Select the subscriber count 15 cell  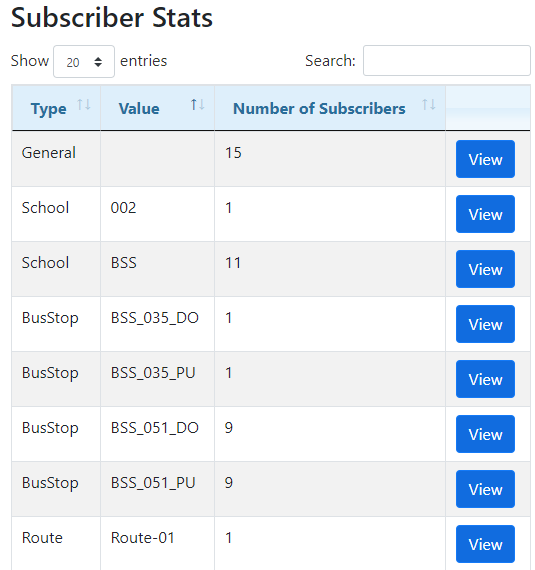point(330,159)
